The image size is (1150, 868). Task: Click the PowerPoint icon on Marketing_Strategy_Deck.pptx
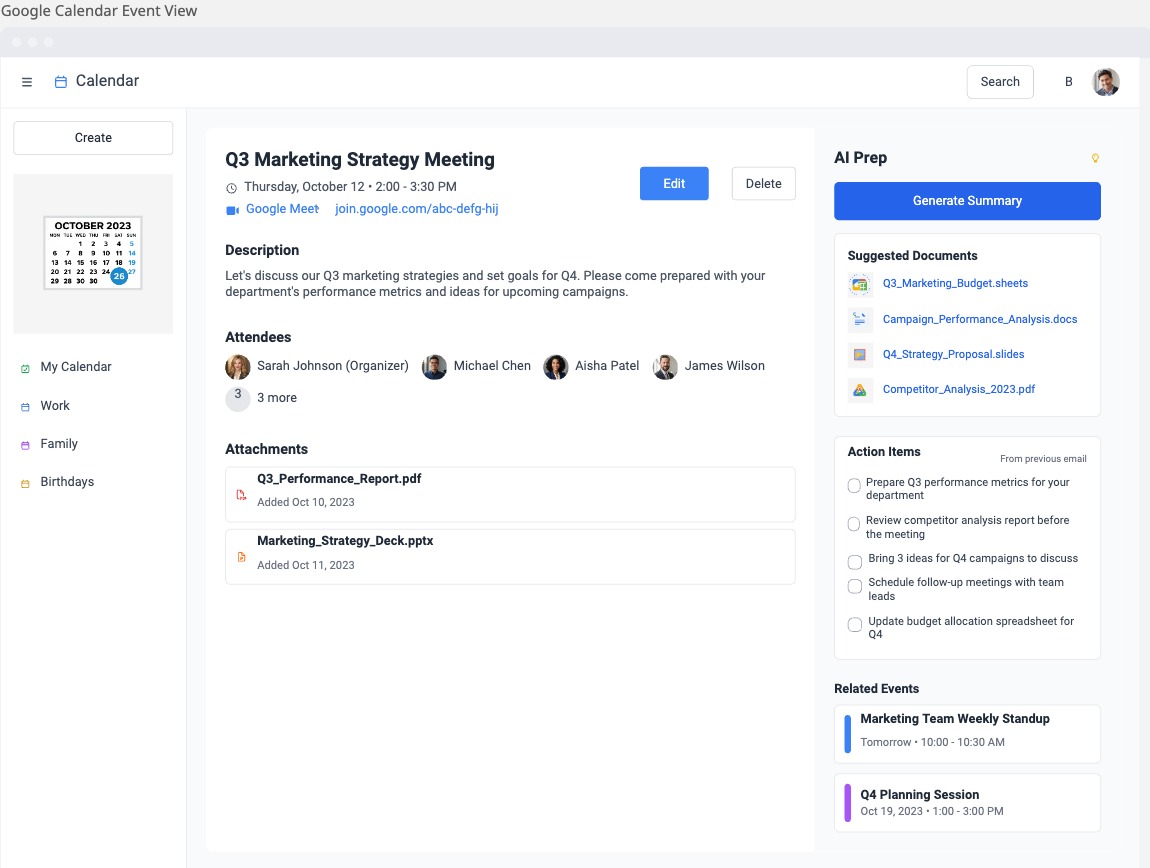[240, 557]
